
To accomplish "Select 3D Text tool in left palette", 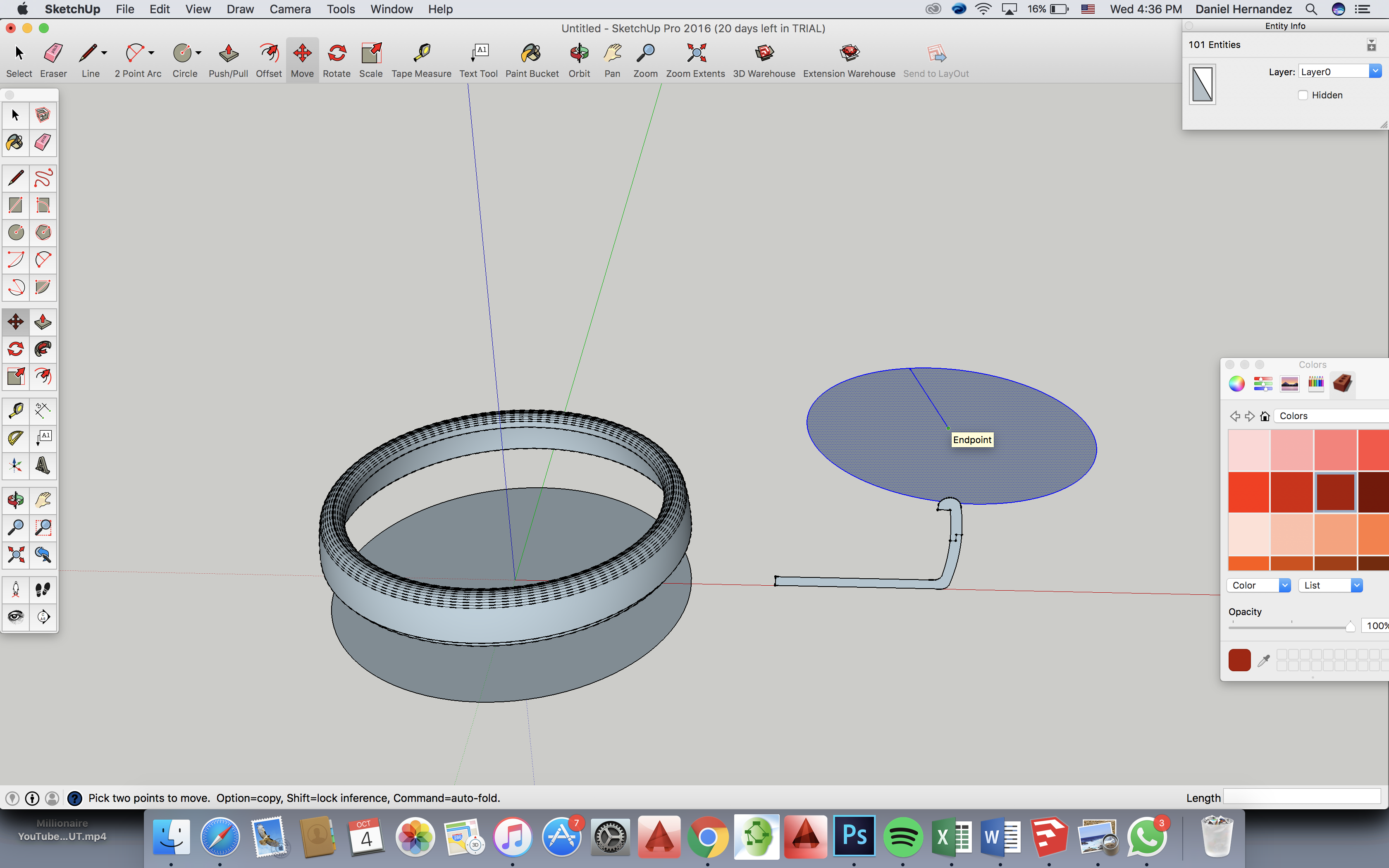I will pos(43,465).
